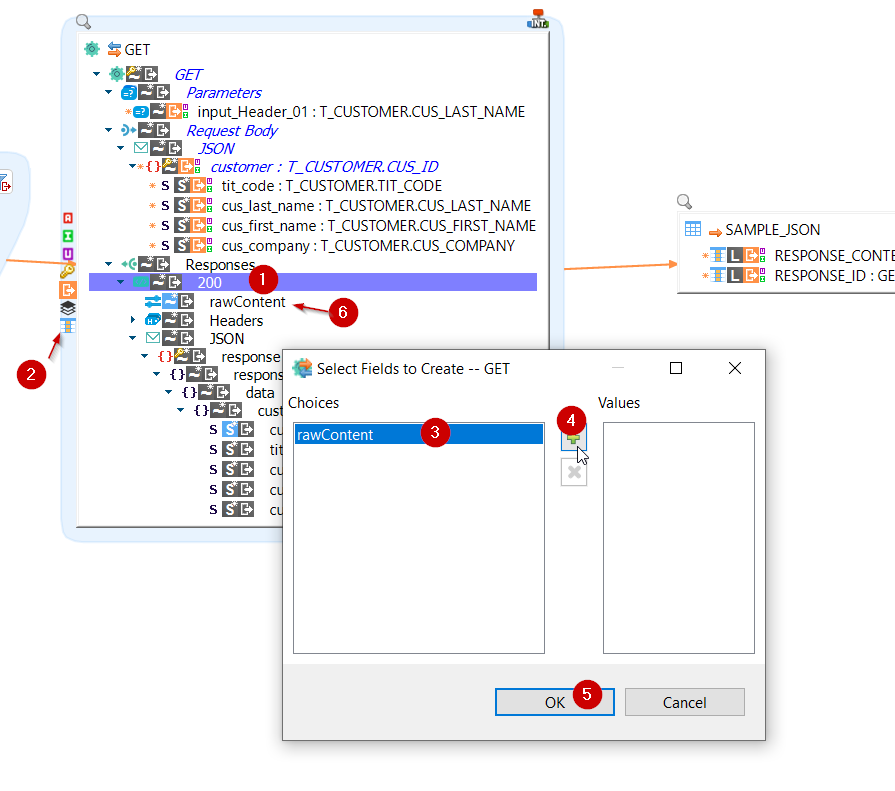Click the grayed X remove button in the dialog
The height and width of the screenshot is (791, 895).
click(x=574, y=472)
